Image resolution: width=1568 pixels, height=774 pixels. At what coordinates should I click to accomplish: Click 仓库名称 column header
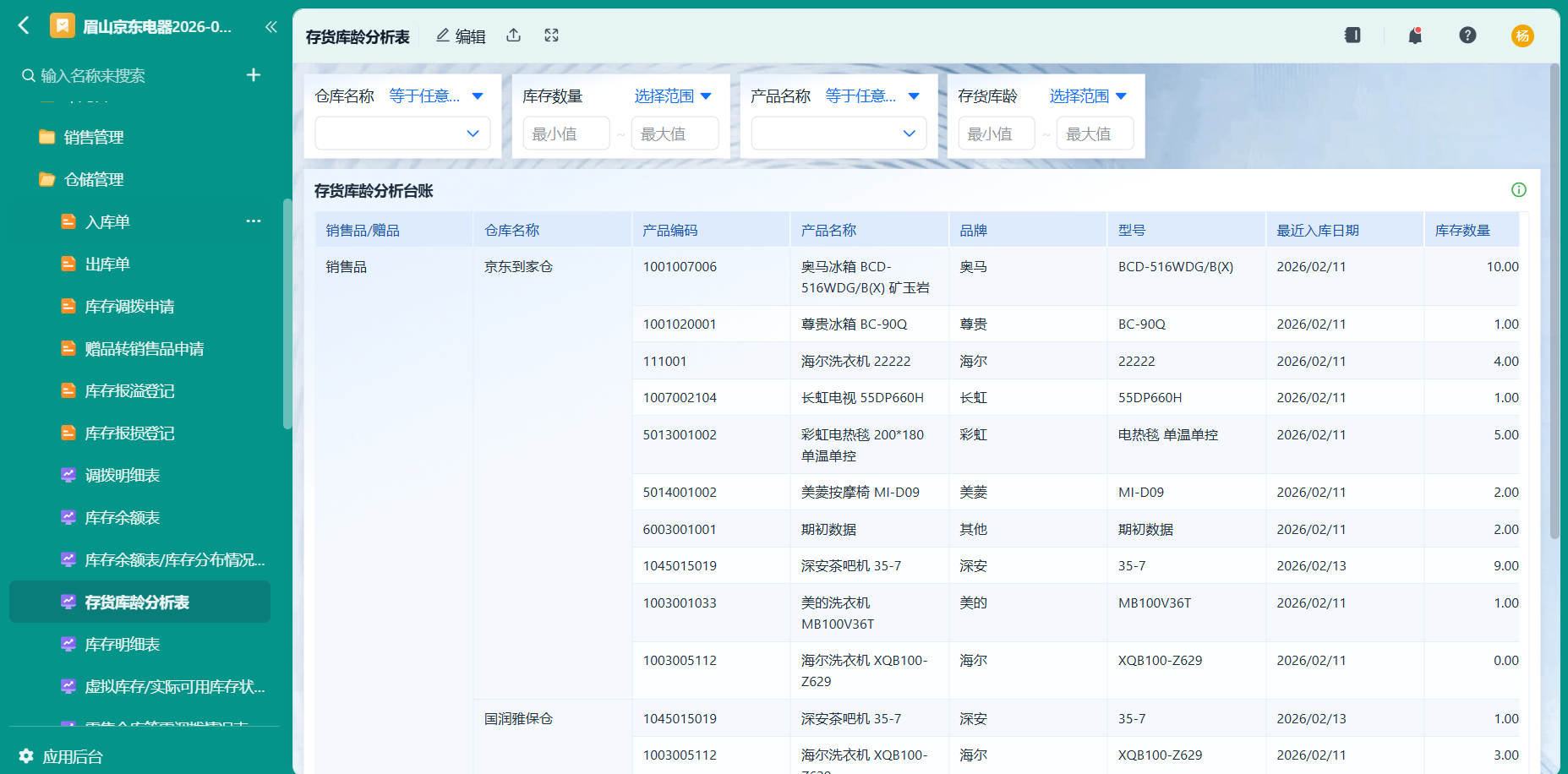click(x=553, y=230)
